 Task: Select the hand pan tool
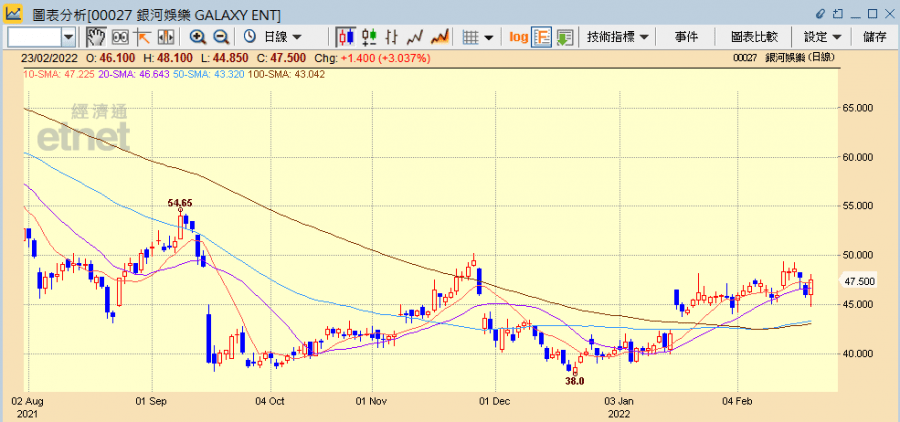click(x=96, y=37)
